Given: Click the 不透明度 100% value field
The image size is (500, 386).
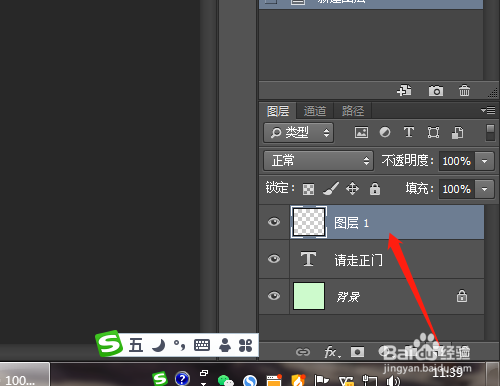Looking at the screenshot, I should 457,161.
